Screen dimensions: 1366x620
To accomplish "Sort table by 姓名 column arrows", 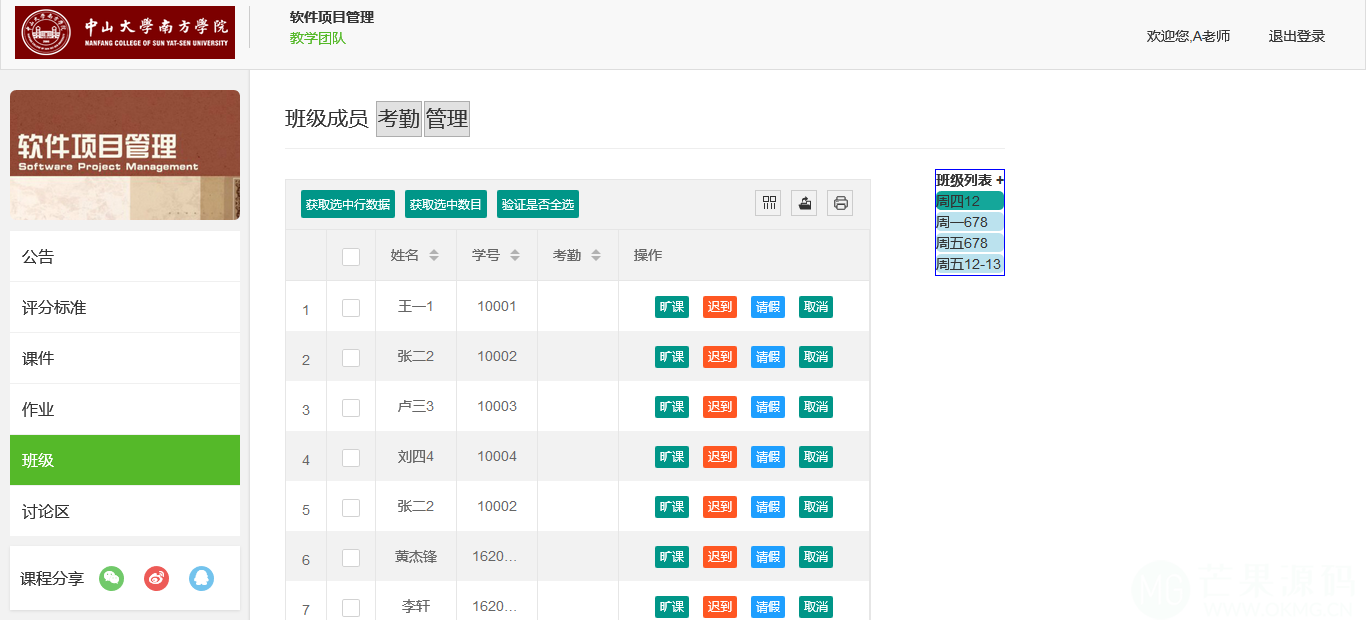I will pyautogui.click(x=434, y=256).
